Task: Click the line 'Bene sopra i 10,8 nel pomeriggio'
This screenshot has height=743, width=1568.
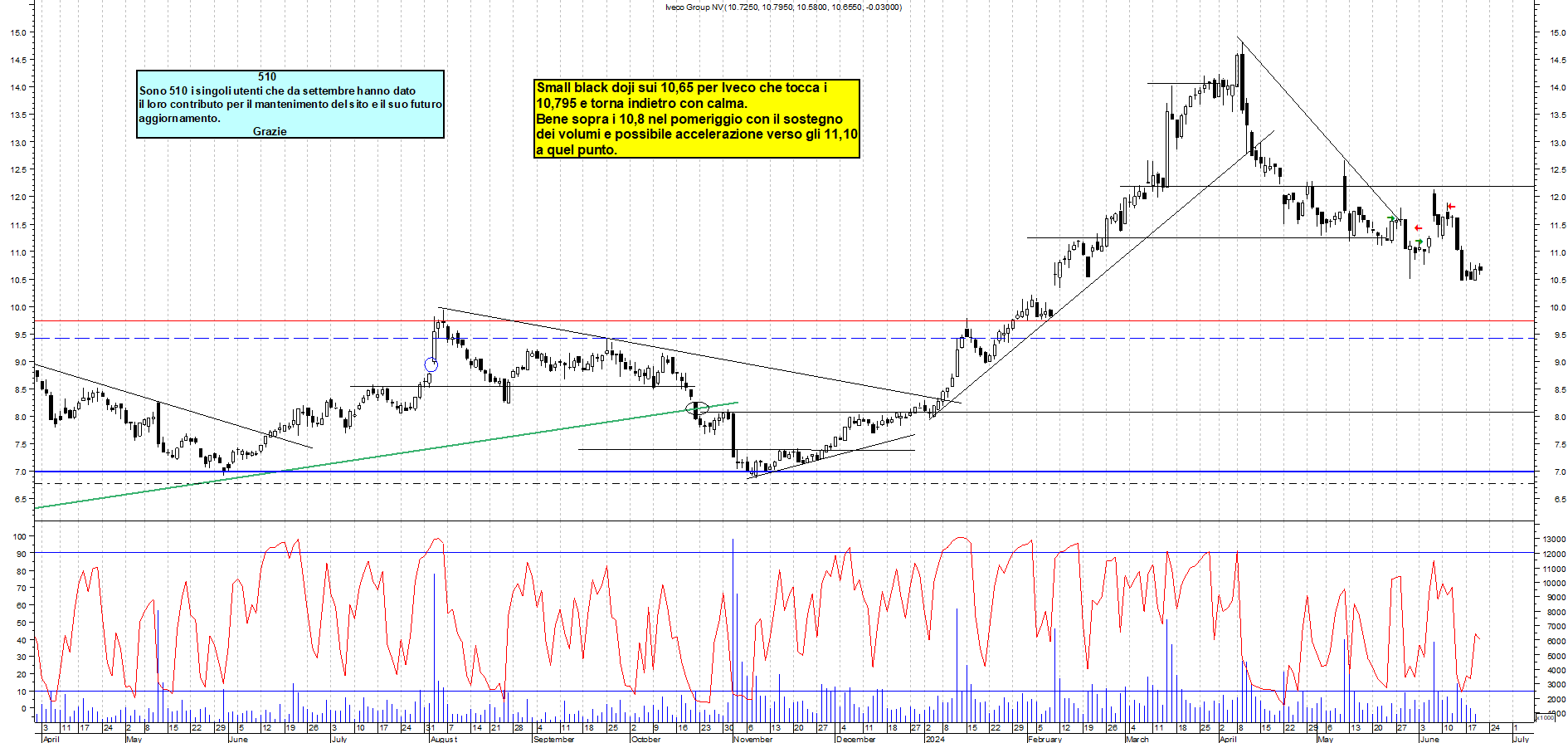Action: pos(689,119)
